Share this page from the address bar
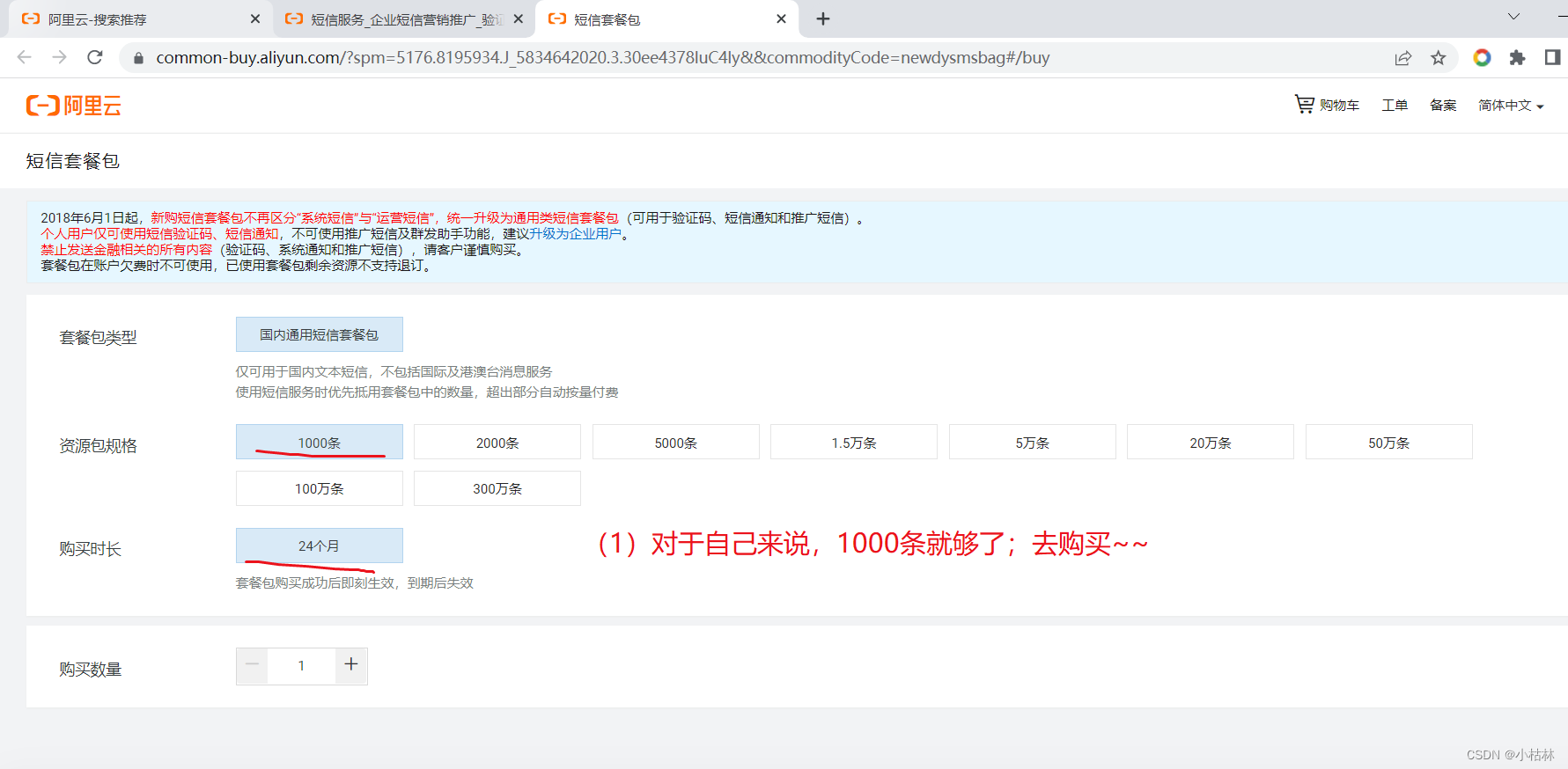This screenshot has height=769, width=1568. tap(1403, 58)
